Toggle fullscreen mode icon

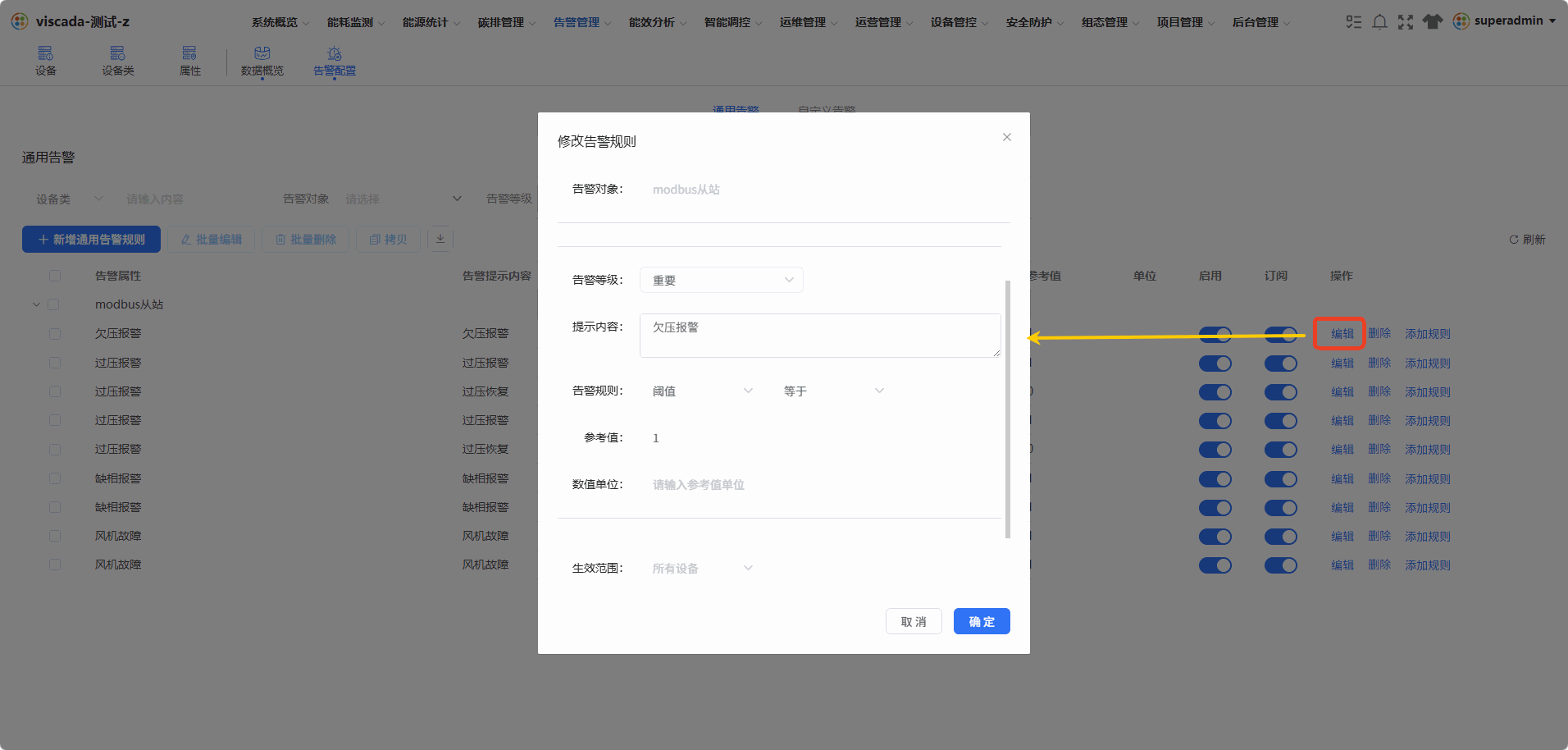coord(1406,21)
